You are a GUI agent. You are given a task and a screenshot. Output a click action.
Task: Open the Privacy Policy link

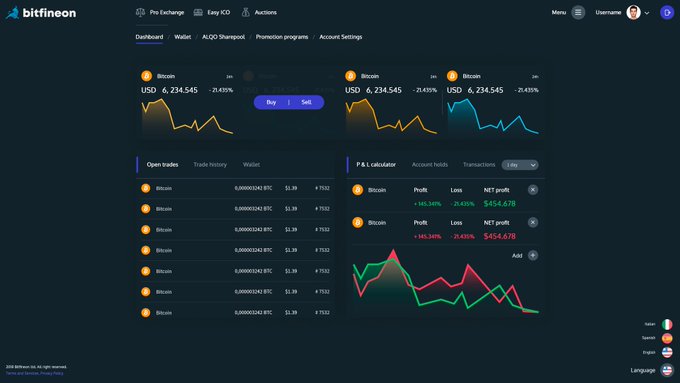tap(52, 373)
